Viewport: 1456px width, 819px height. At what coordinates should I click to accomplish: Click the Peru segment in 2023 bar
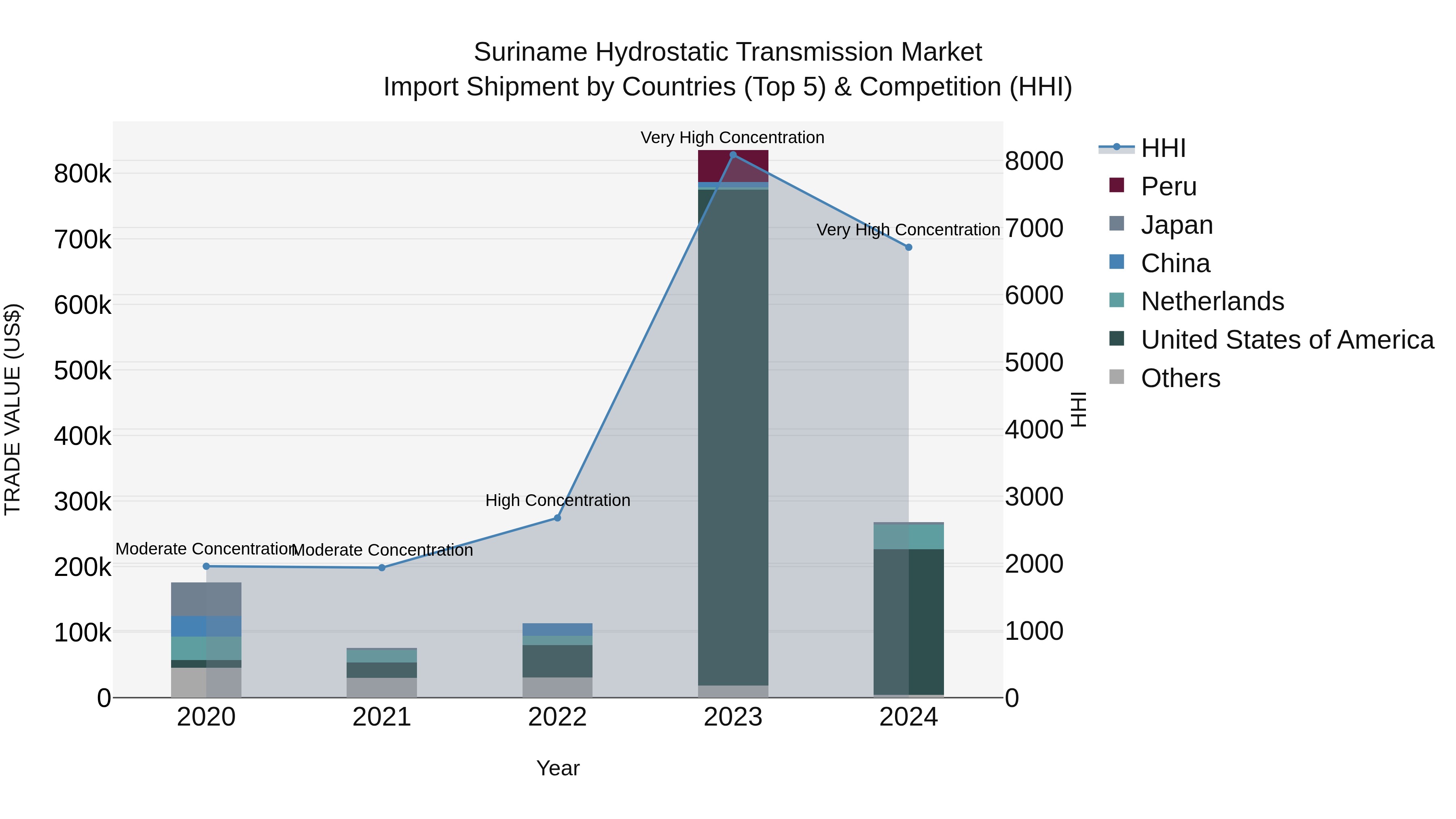733,166
